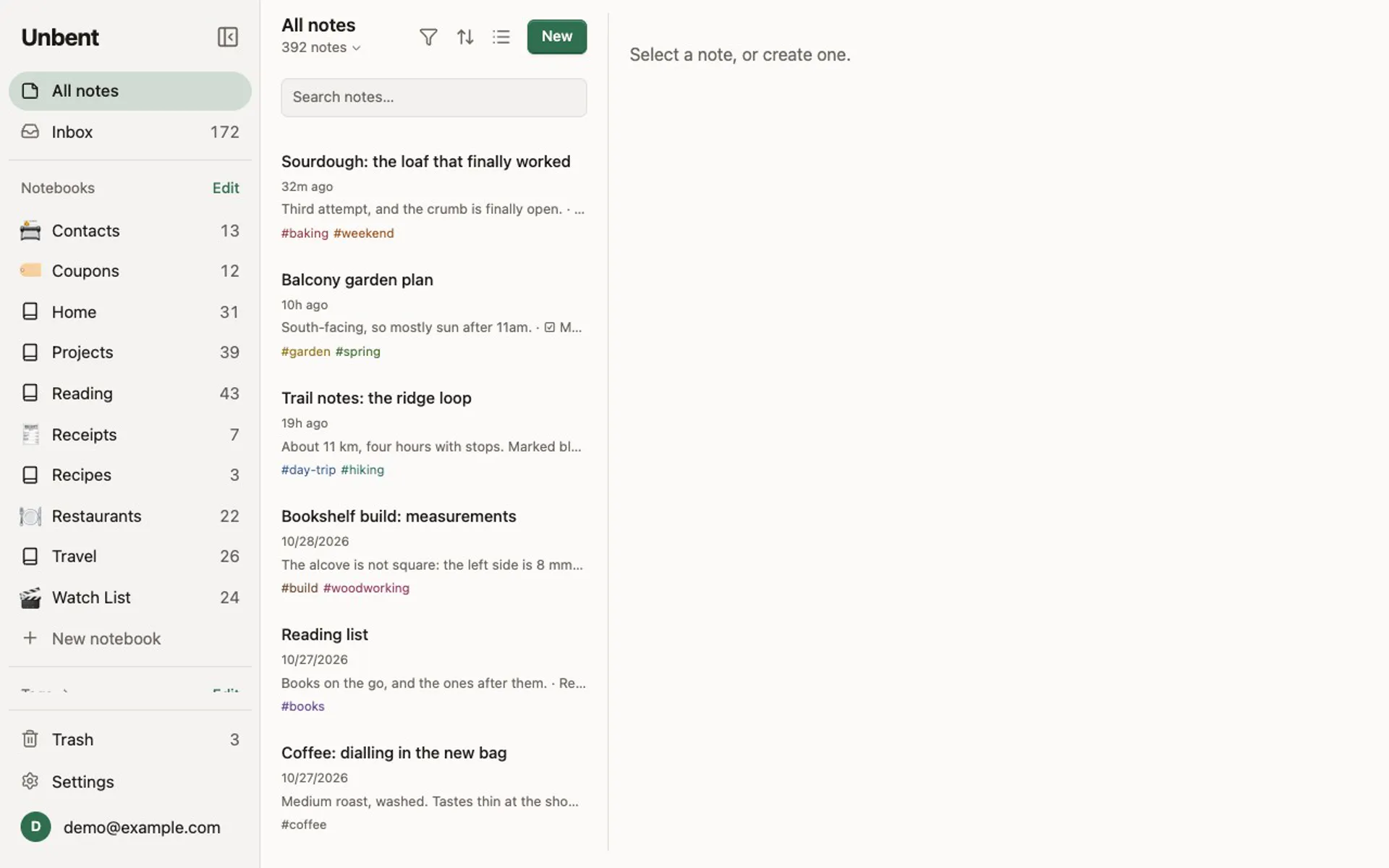Filter by the #weekend tag

(x=364, y=234)
